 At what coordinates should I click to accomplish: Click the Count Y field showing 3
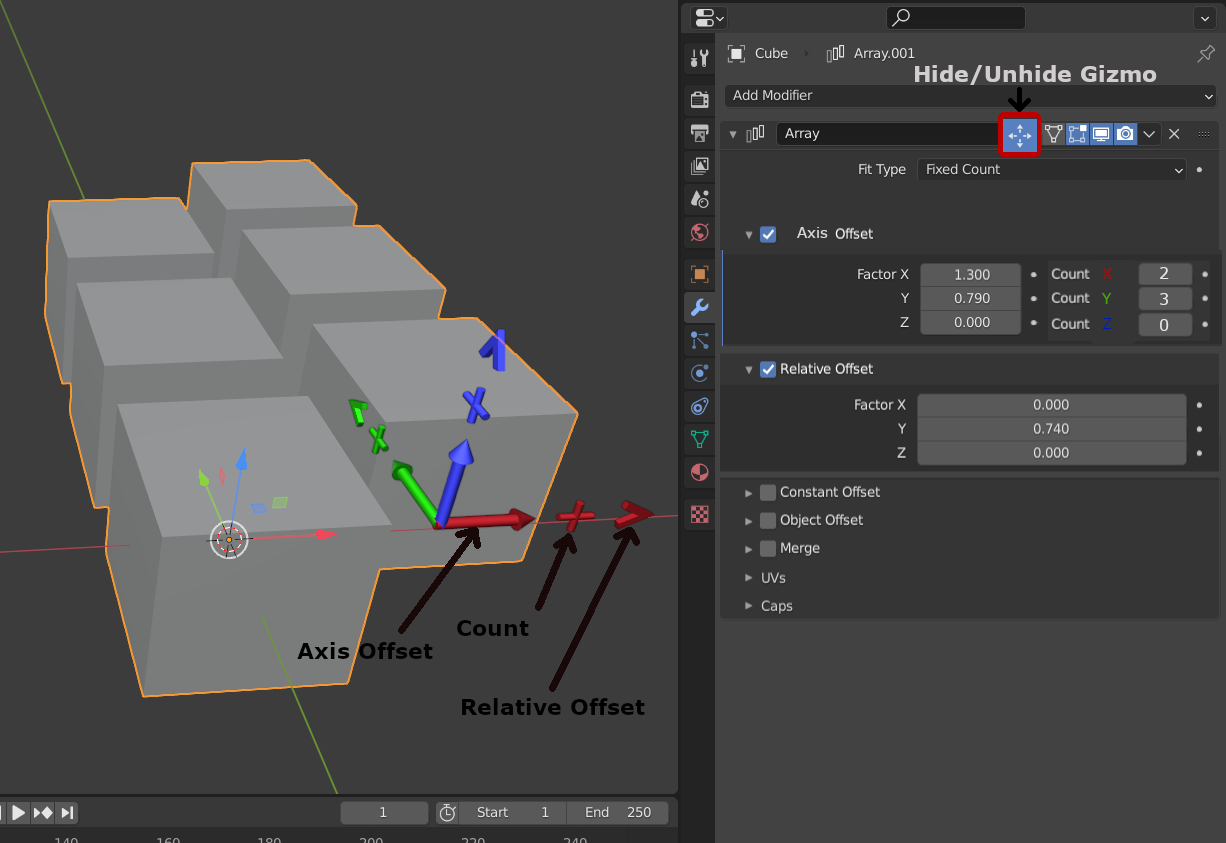(1165, 299)
